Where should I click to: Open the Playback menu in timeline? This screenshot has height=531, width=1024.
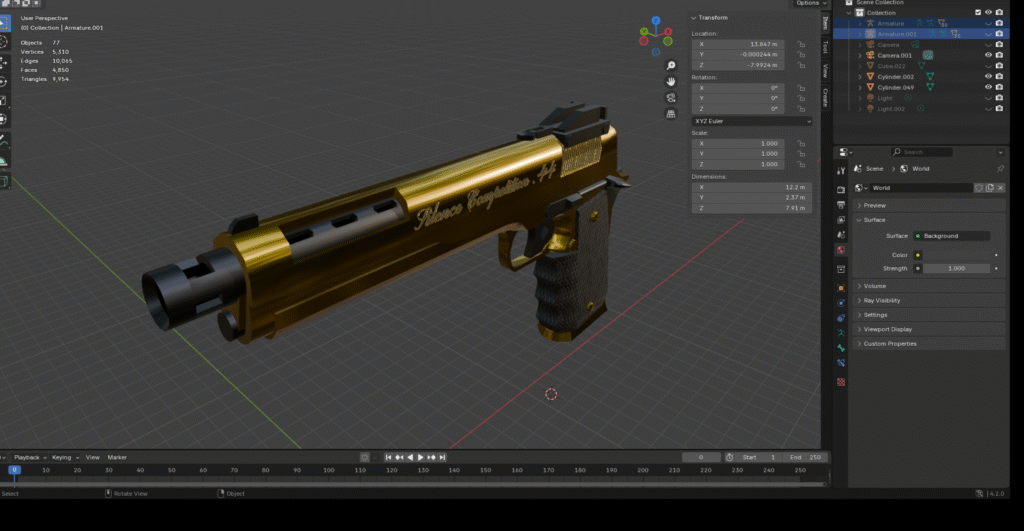[x=28, y=457]
